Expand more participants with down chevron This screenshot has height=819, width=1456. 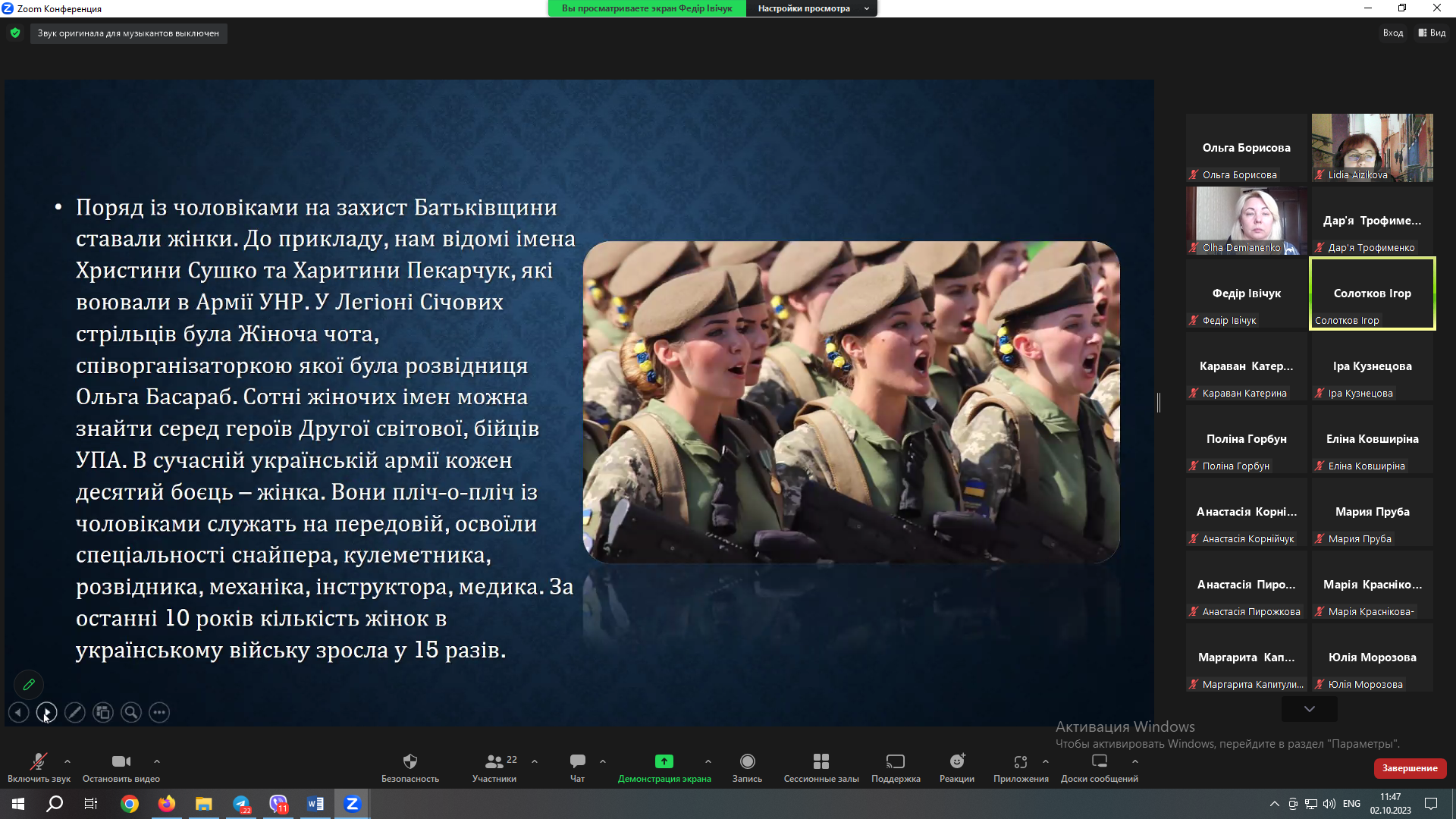pos(1309,708)
